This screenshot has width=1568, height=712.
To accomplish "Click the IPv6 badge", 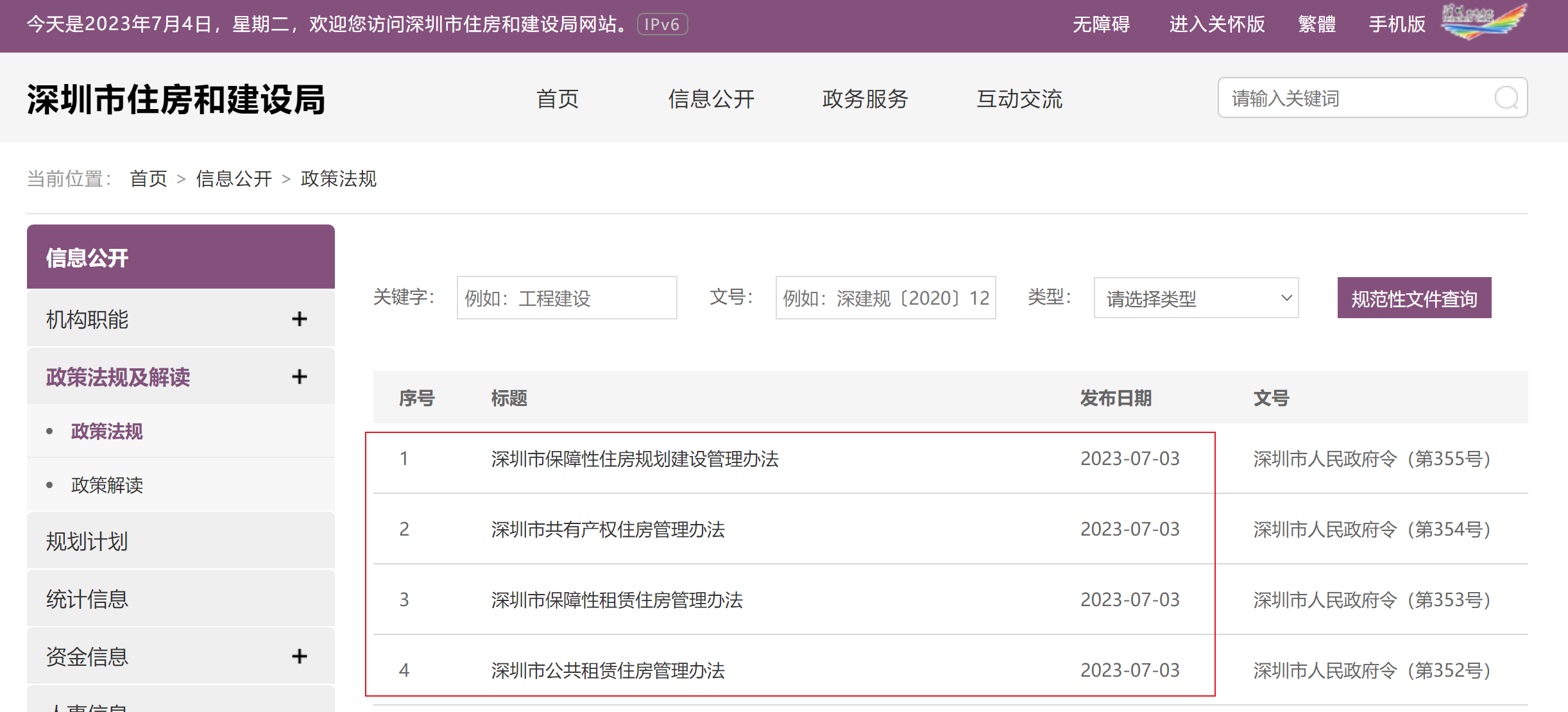I will click(662, 24).
